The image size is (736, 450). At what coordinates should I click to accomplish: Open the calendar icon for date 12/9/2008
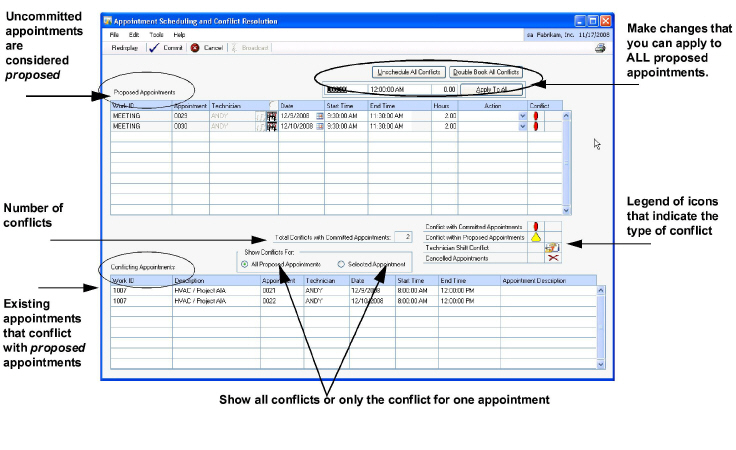click(320, 116)
